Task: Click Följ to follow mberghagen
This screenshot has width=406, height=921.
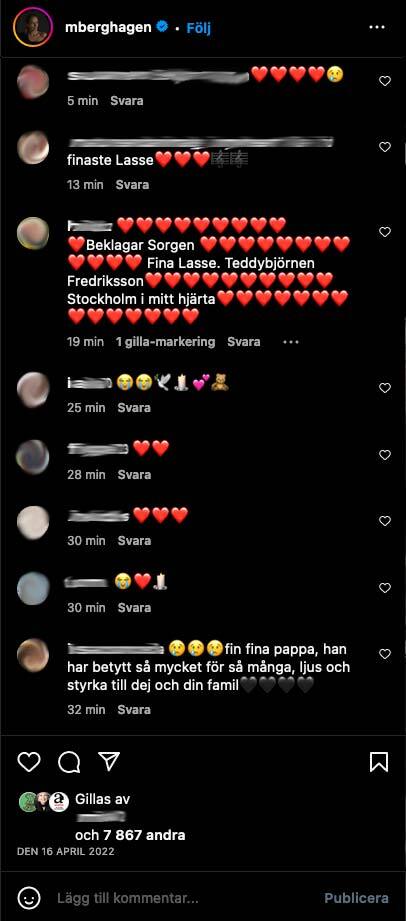Action: [199, 28]
